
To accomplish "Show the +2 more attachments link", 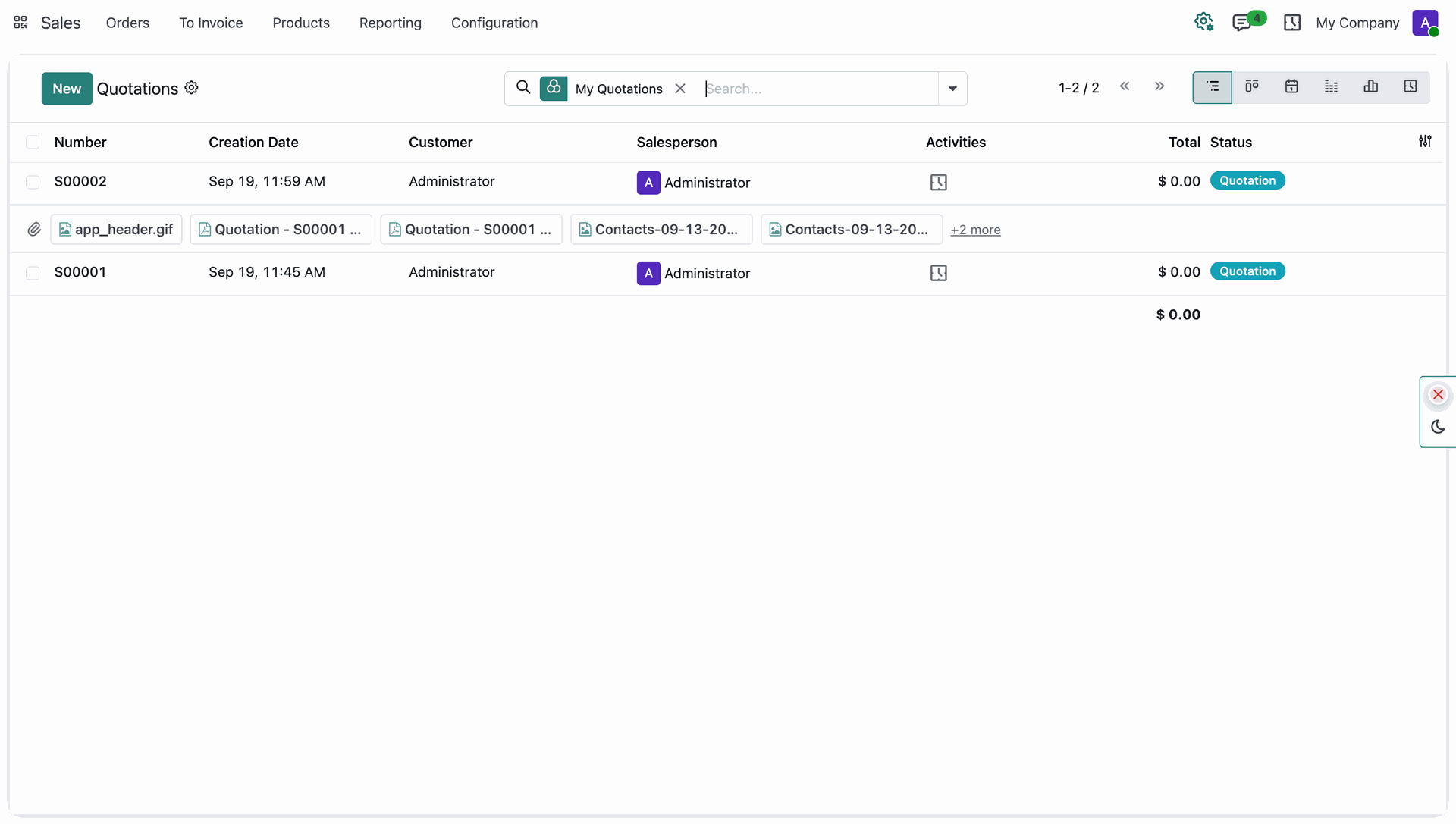I will coord(975,230).
